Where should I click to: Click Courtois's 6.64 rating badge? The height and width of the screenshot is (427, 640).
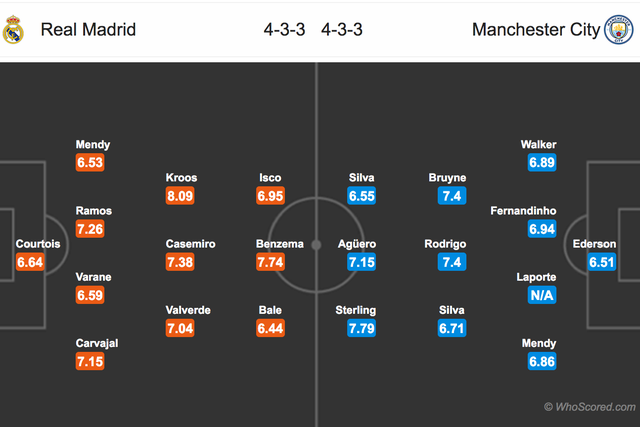[31, 262]
